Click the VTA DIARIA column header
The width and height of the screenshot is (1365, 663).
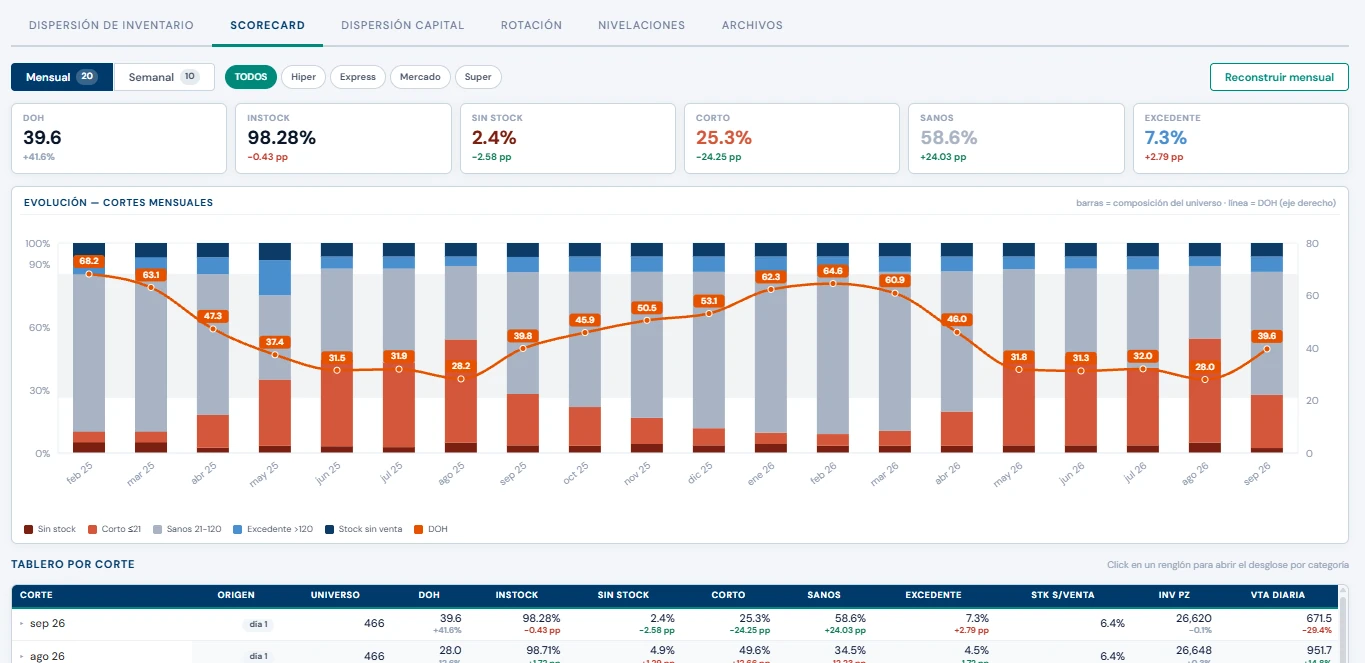coord(1277,595)
